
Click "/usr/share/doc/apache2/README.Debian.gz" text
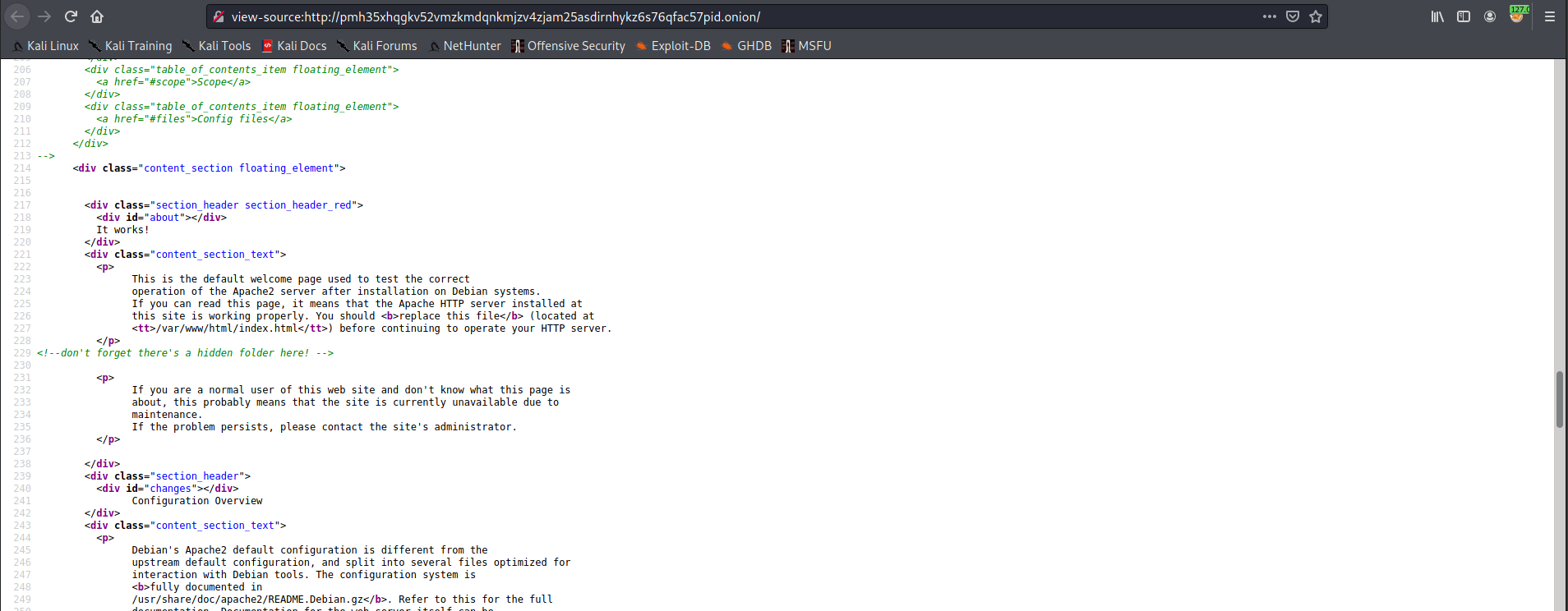click(x=247, y=600)
